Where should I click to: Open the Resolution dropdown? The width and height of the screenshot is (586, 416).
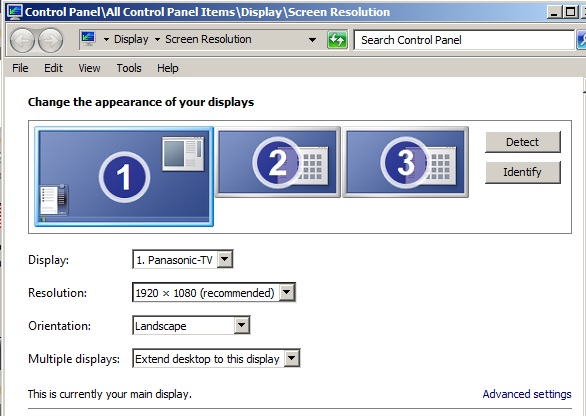(214, 292)
